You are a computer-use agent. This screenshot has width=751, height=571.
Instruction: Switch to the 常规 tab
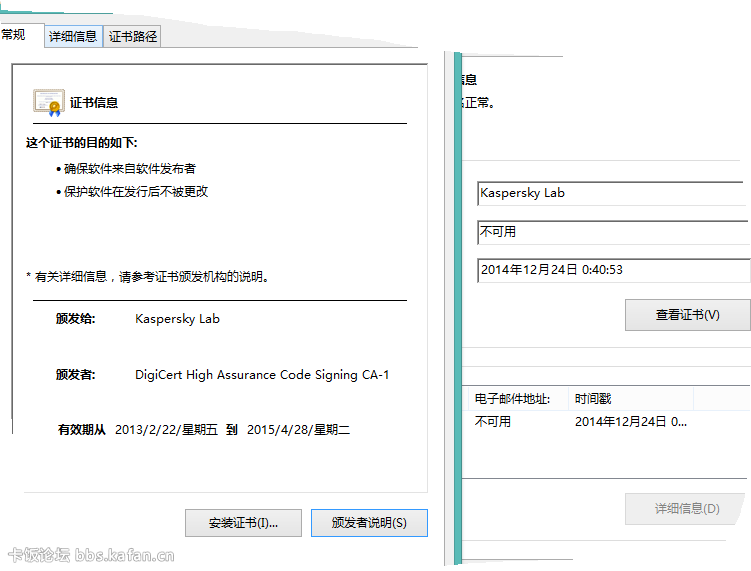(x=15, y=35)
